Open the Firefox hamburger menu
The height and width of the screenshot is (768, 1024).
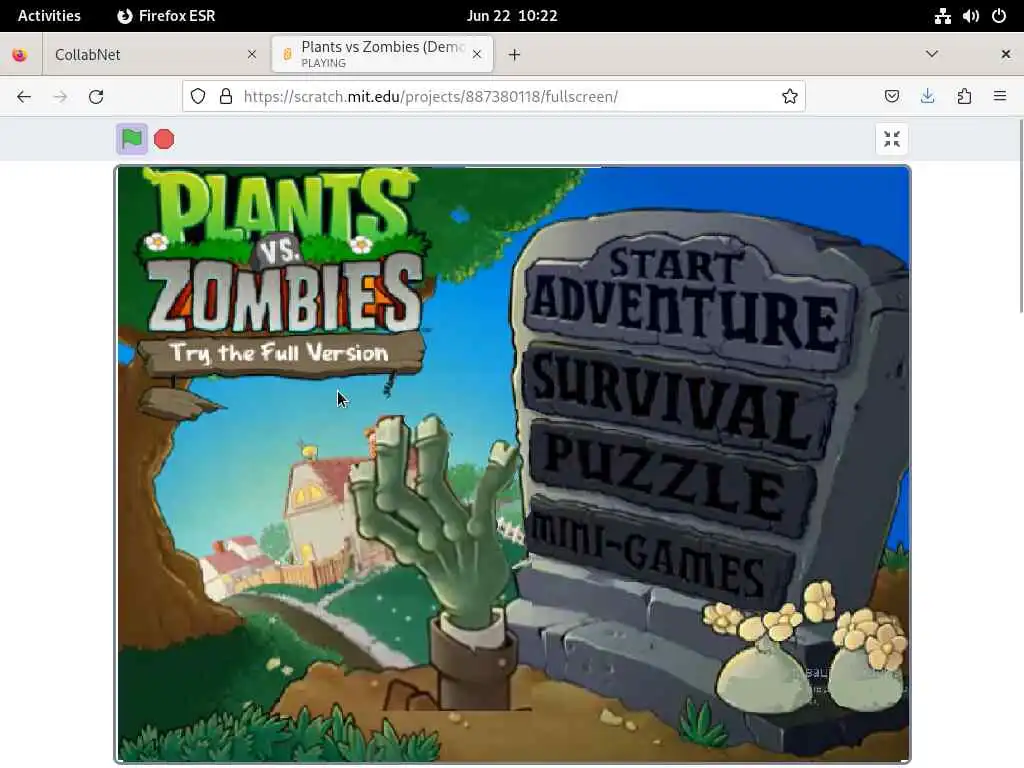click(1000, 97)
